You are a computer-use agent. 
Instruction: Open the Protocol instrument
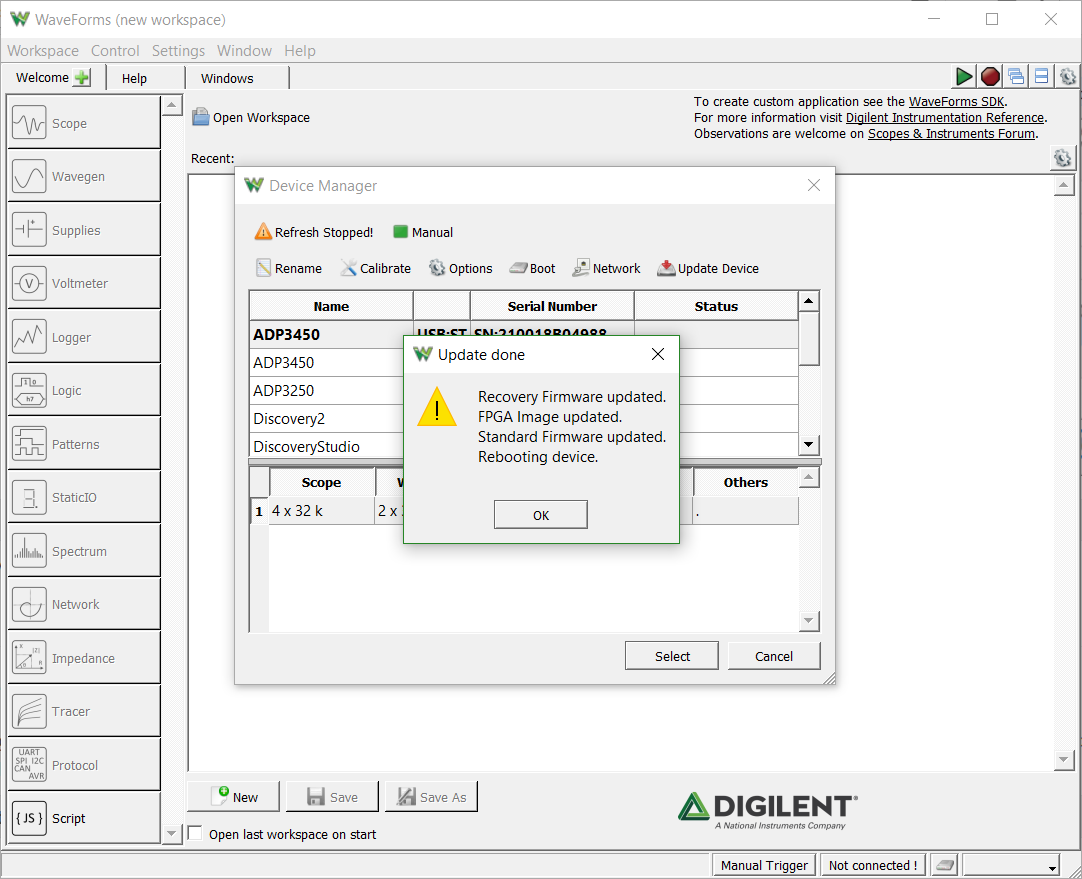click(83, 764)
